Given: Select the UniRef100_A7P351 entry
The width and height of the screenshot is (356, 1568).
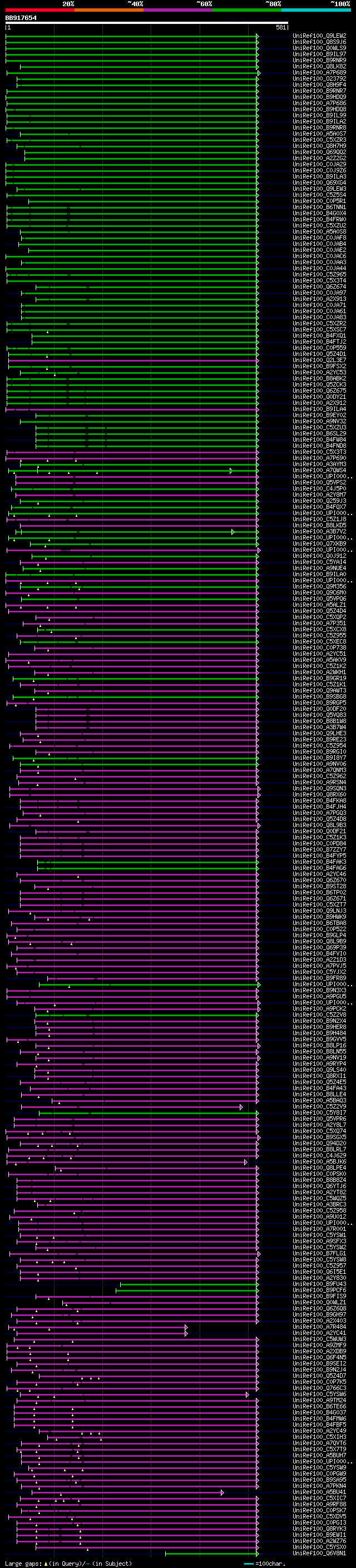Looking at the screenshot, I should tap(319, 624).
